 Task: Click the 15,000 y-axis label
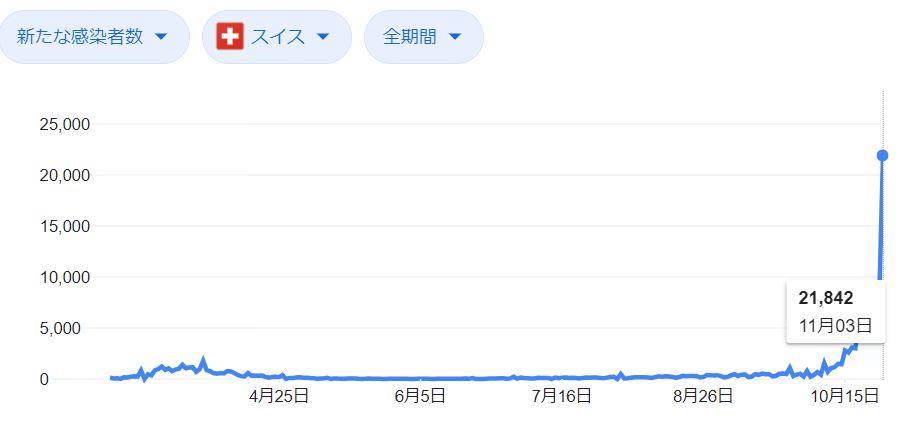(64, 227)
